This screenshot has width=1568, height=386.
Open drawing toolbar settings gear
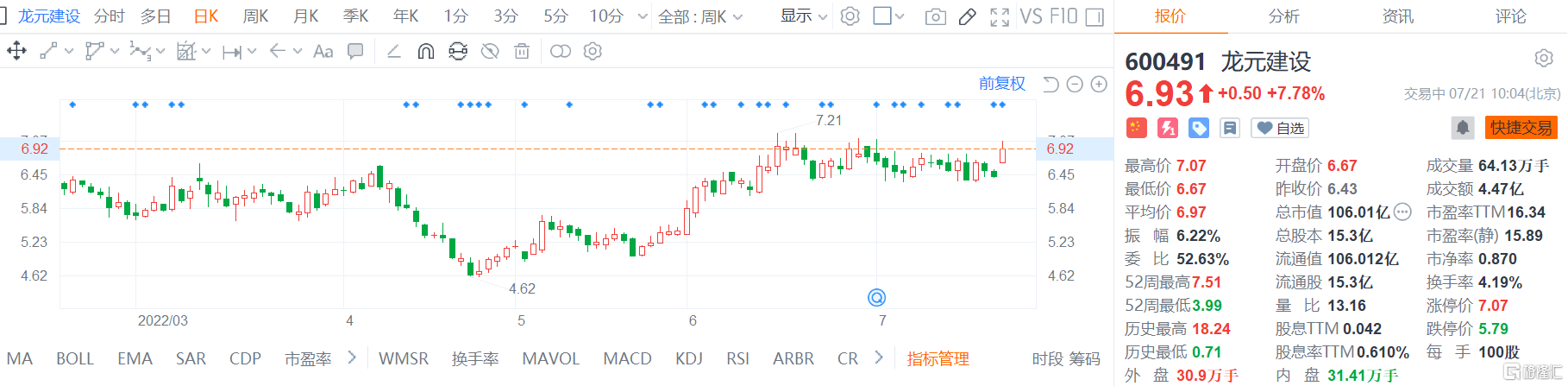[593, 52]
